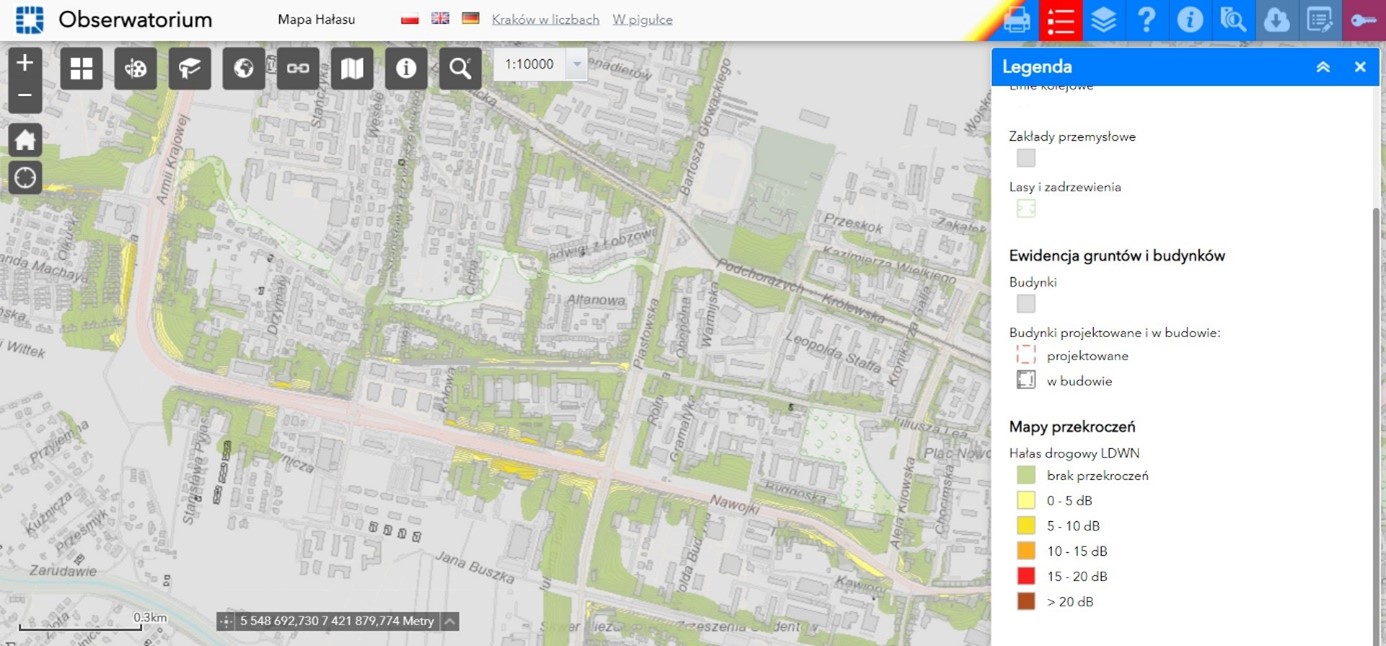
Task: Zoom in the map with the plus button
Action: click(x=25, y=63)
